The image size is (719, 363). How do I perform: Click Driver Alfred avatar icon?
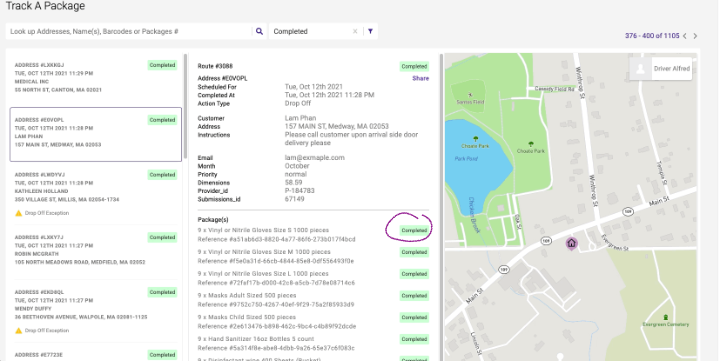(641, 69)
